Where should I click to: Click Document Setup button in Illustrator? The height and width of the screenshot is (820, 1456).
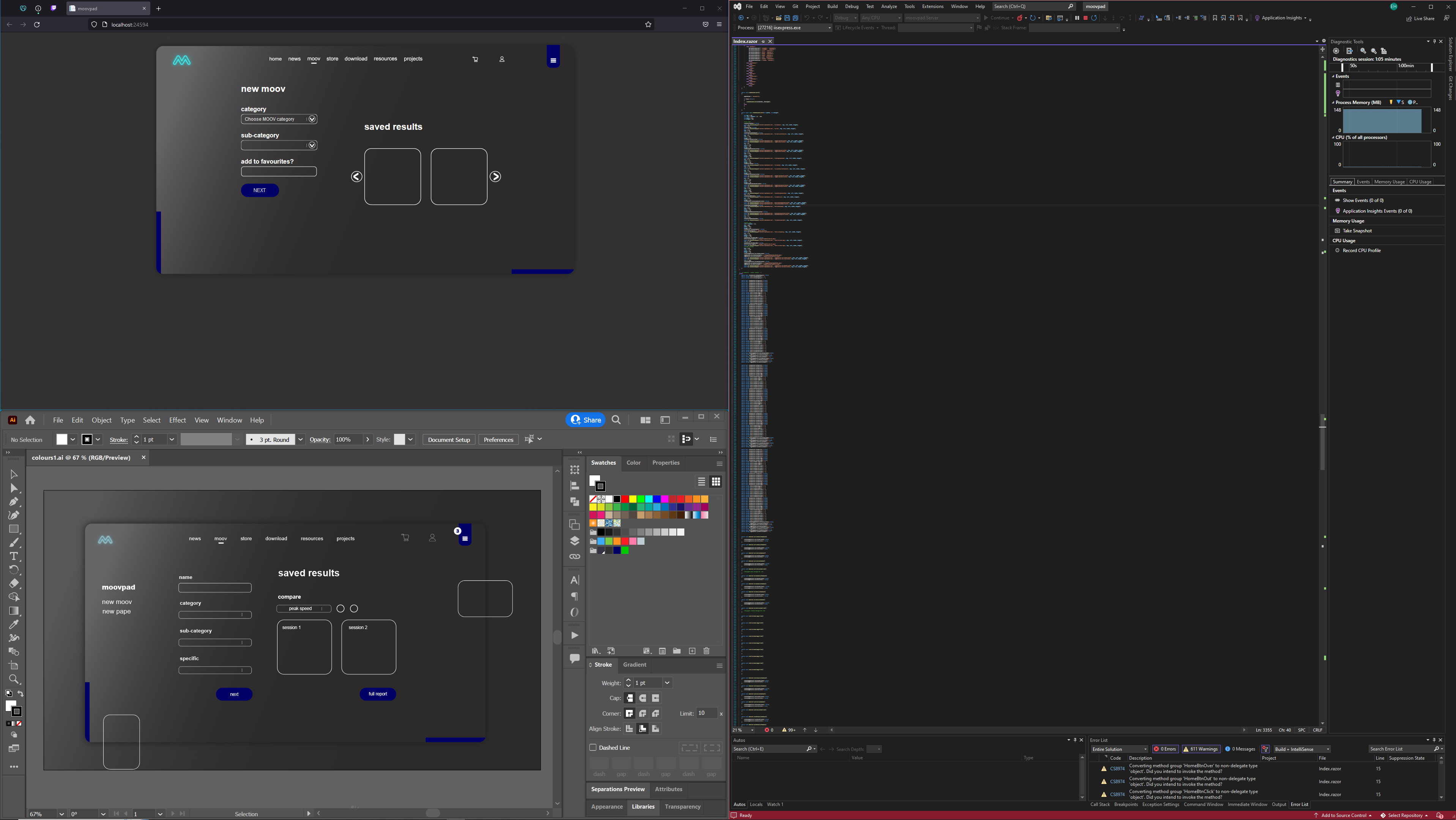[x=449, y=440]
